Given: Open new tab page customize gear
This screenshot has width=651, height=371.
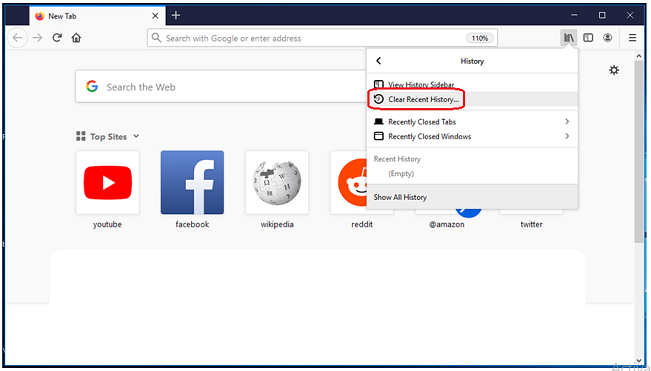Looking at the screenshot, I should (614, 70).
